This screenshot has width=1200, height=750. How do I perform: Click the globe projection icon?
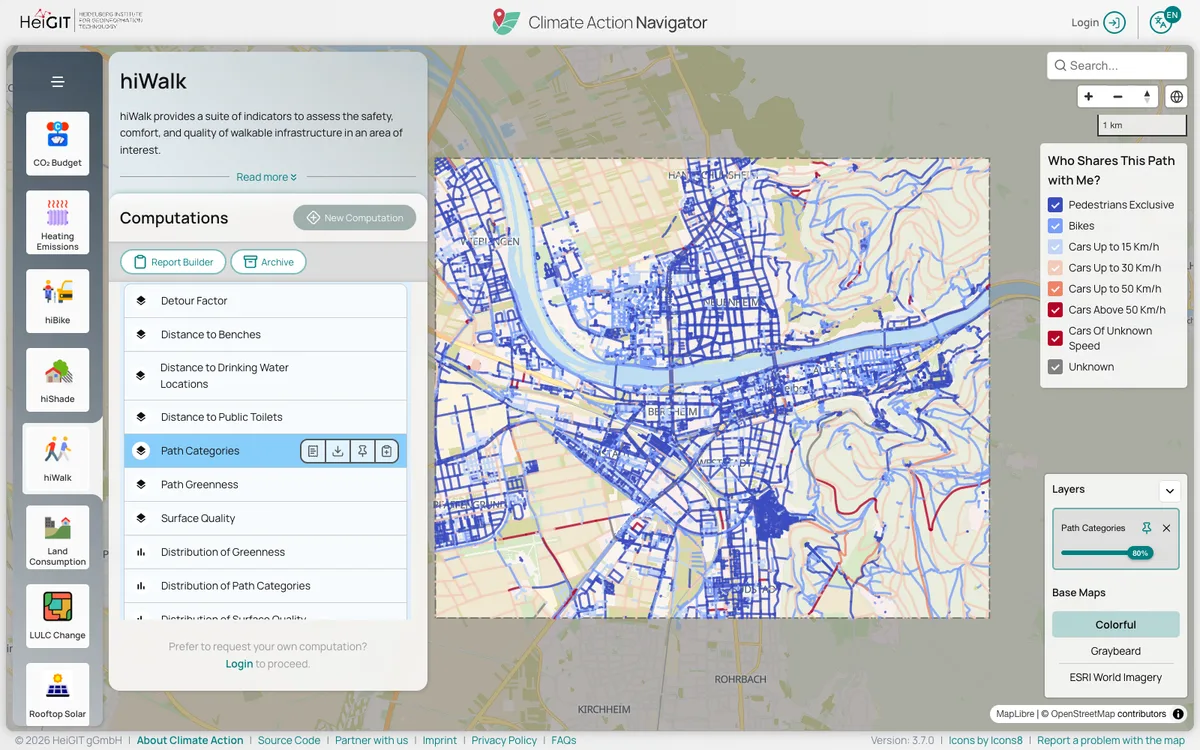tap(1176, 97)
